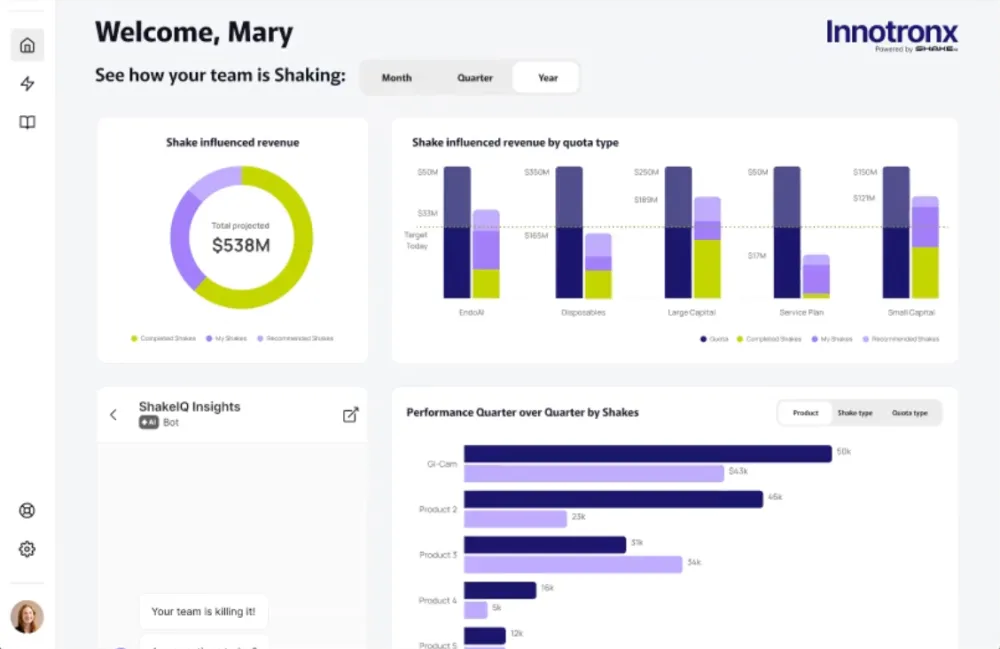Toggle Recommended Shakes in quota type legend

click(x=901, y=339)
